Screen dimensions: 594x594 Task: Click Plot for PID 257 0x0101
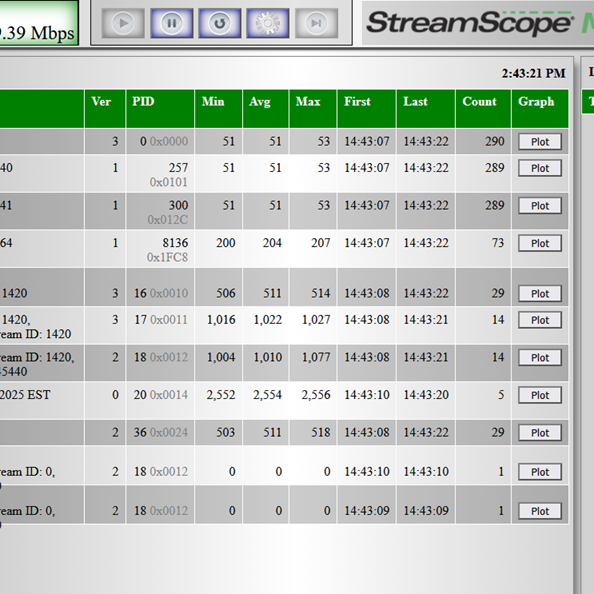(540, 168)
